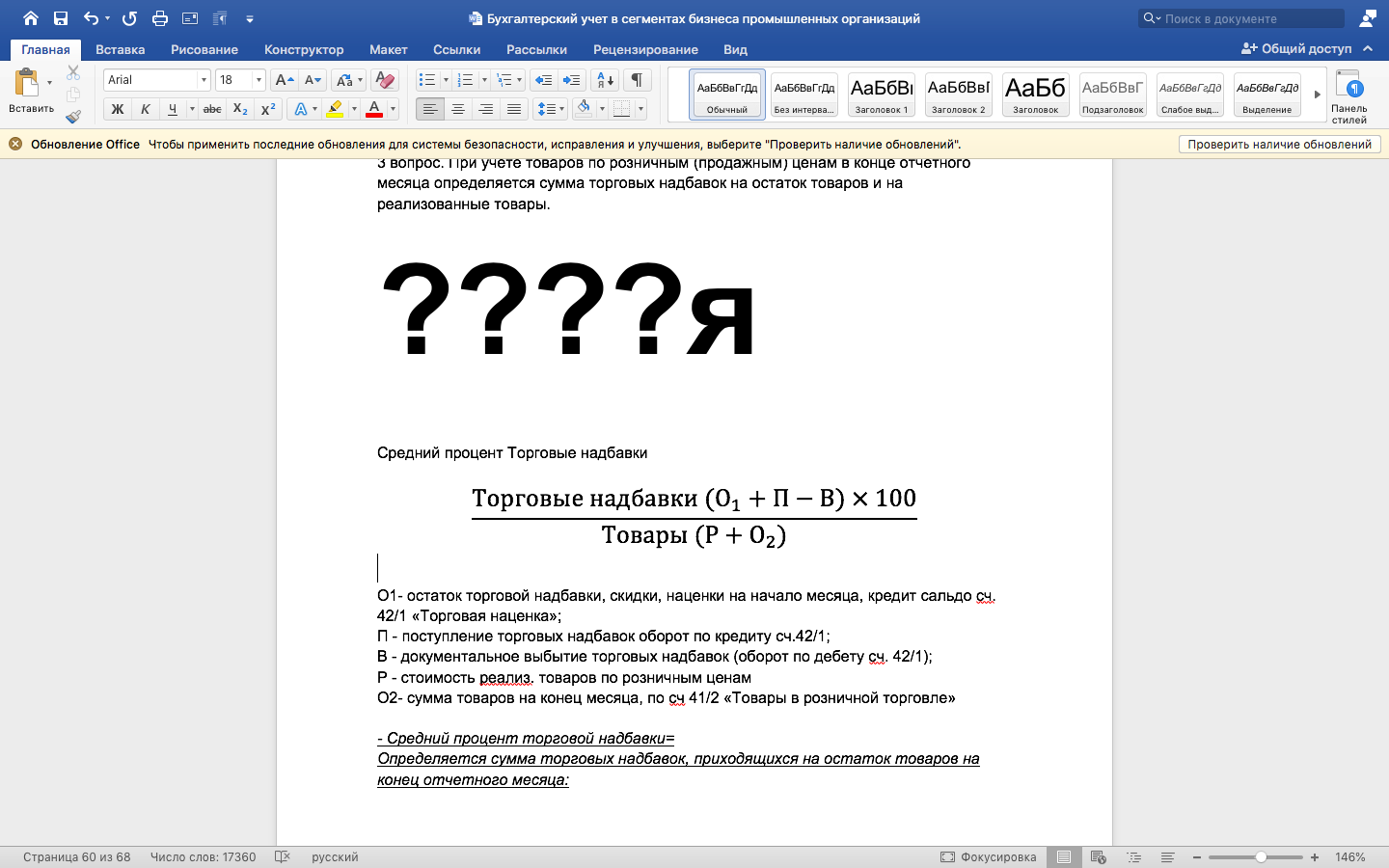The width and height of the screenshot is (1389, 868).
Task: Sort text with the A-Я sort icon
Action: click(606, 80)
